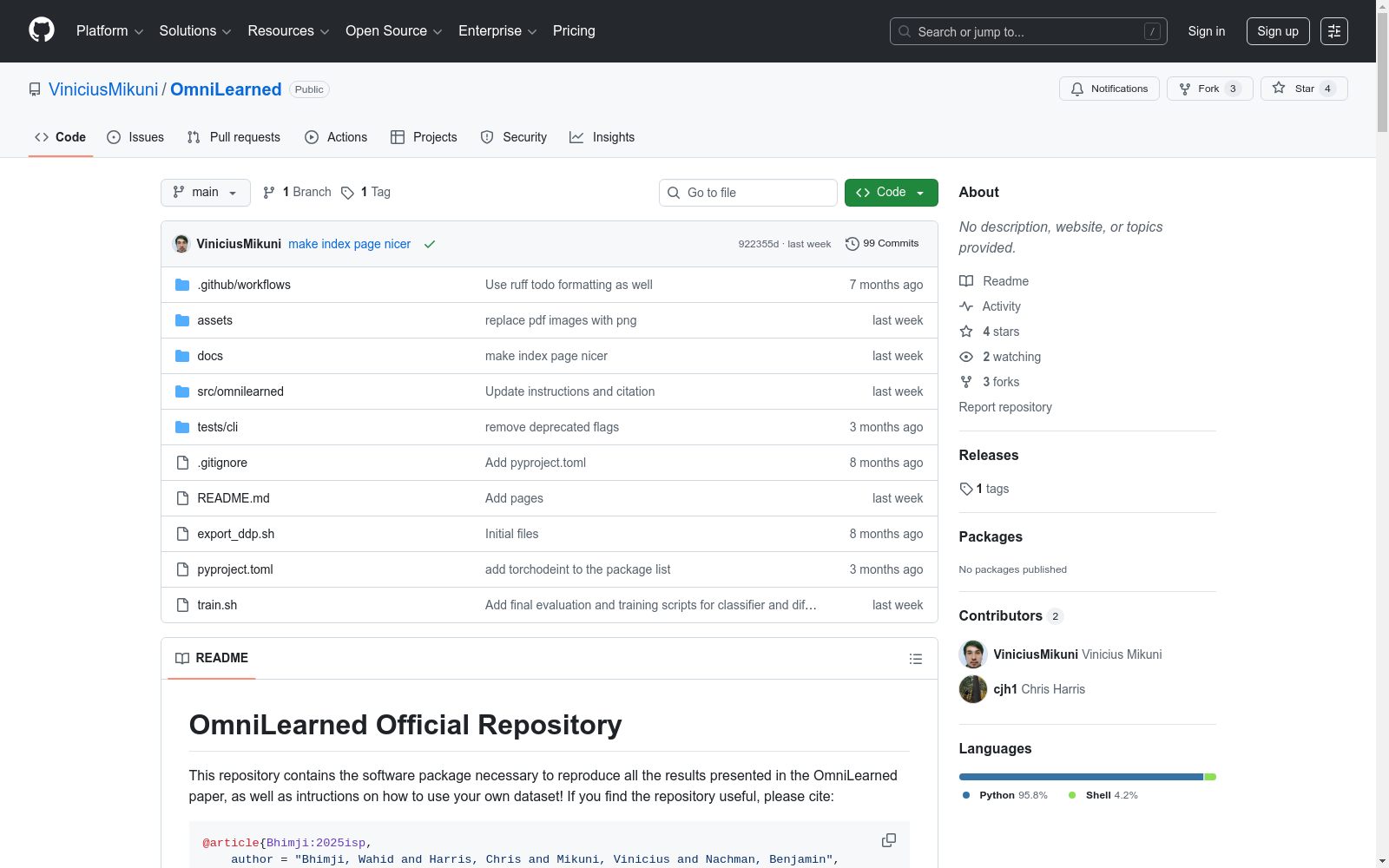This screenshot has height=868, width=1389.
Task: Open the global navigation menu icon
Action: point(1334,31)
